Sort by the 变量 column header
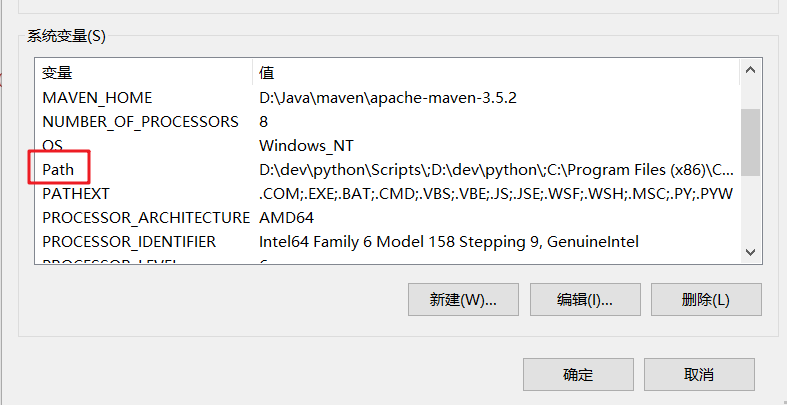Viewport: 787px width, 405px height. [57, 73]
